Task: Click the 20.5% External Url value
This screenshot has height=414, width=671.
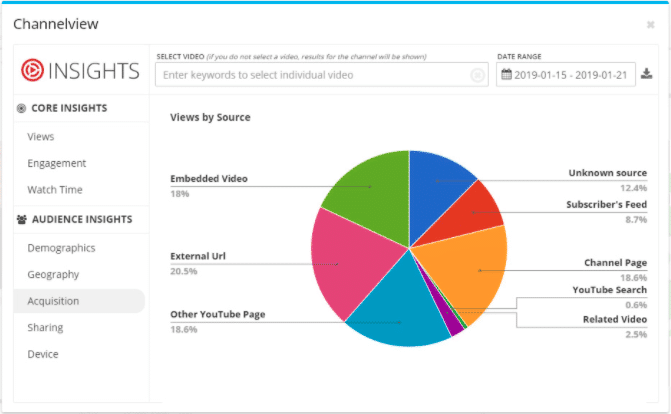Action: pyautogui.click(x=184, y=271)
